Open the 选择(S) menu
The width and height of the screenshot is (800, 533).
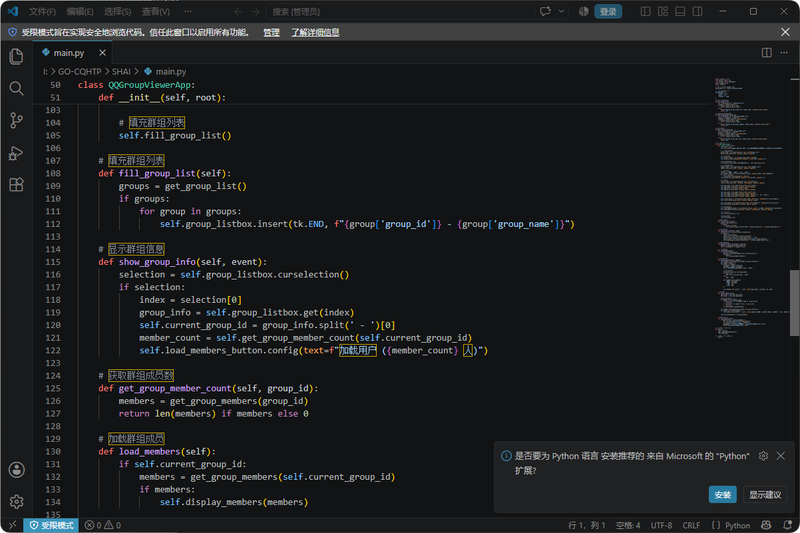(x=118, y=11)
